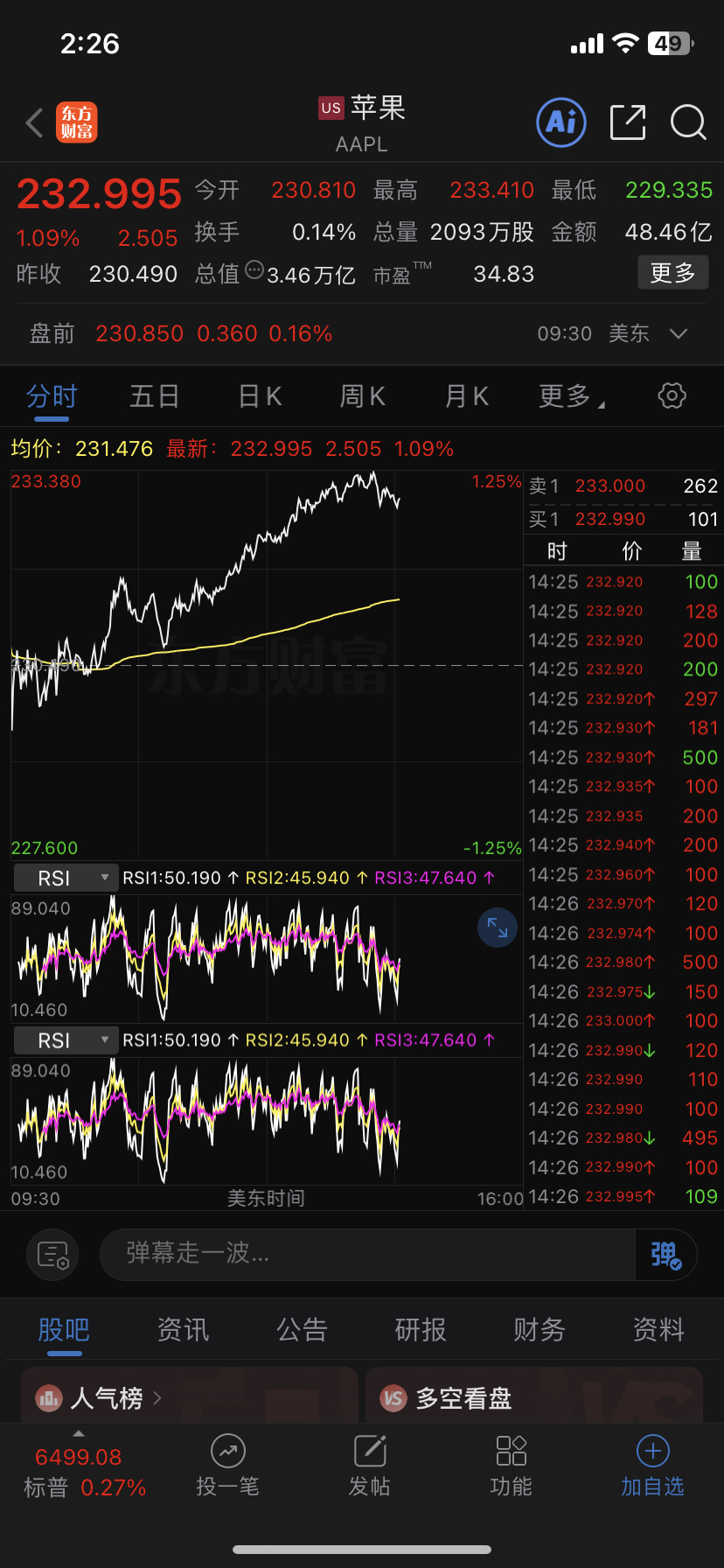This screenshot has width=724, height=1568.
Task: Tap the US market badge
Action: pos(331,108)
